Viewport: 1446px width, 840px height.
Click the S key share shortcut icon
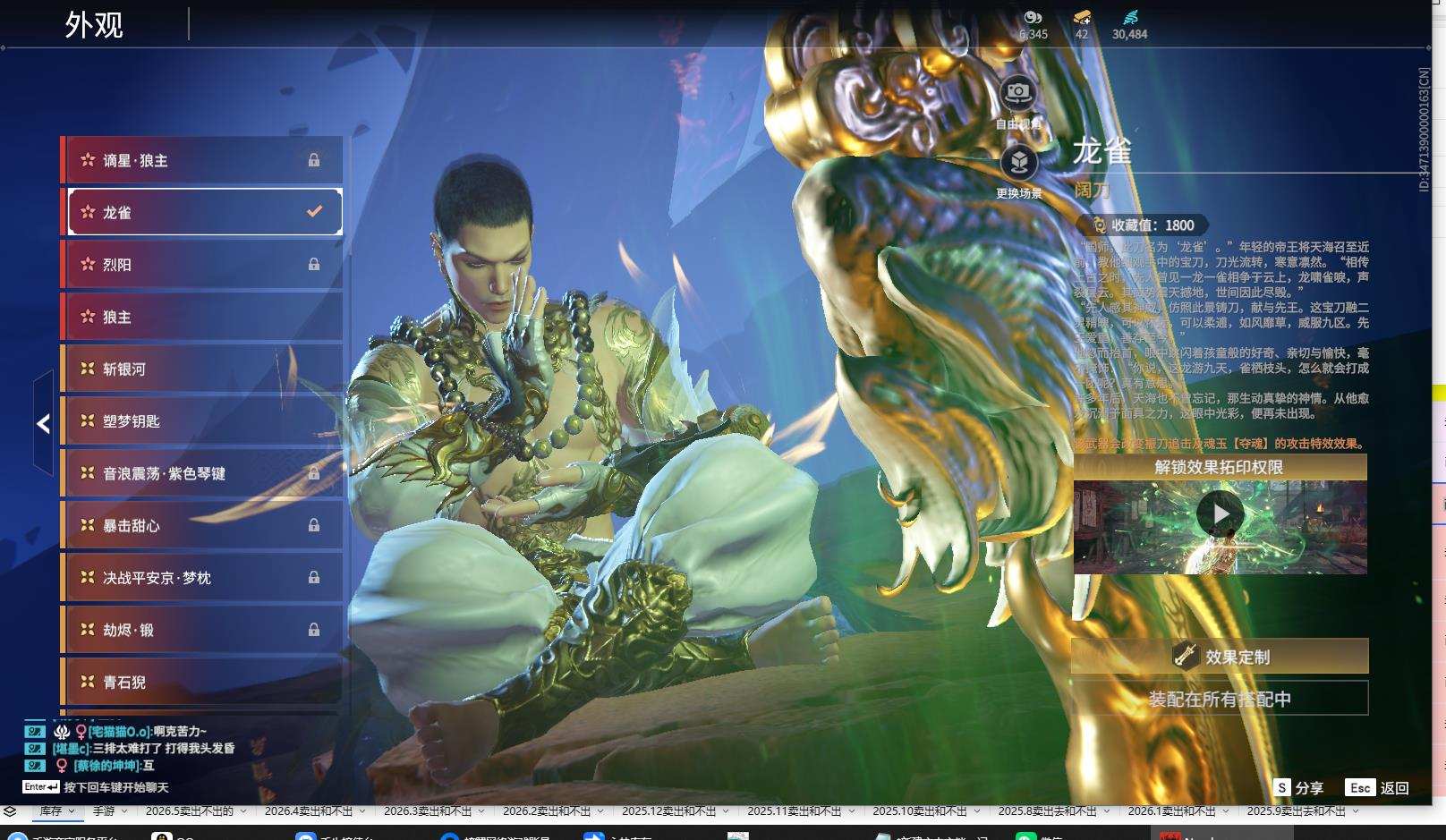(1282, 787)
